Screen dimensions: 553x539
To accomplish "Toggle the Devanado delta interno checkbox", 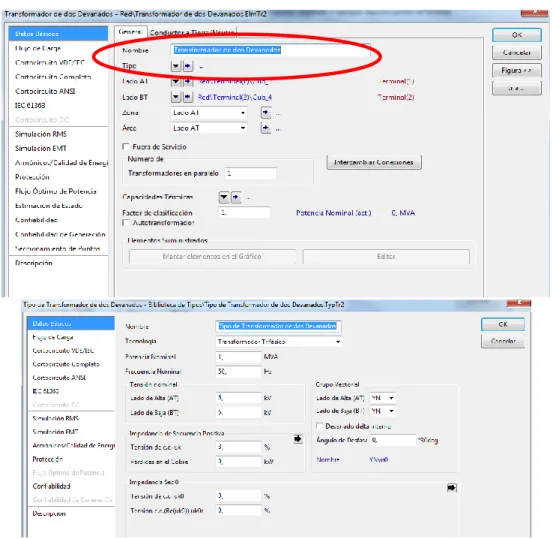I will (320, 426).
